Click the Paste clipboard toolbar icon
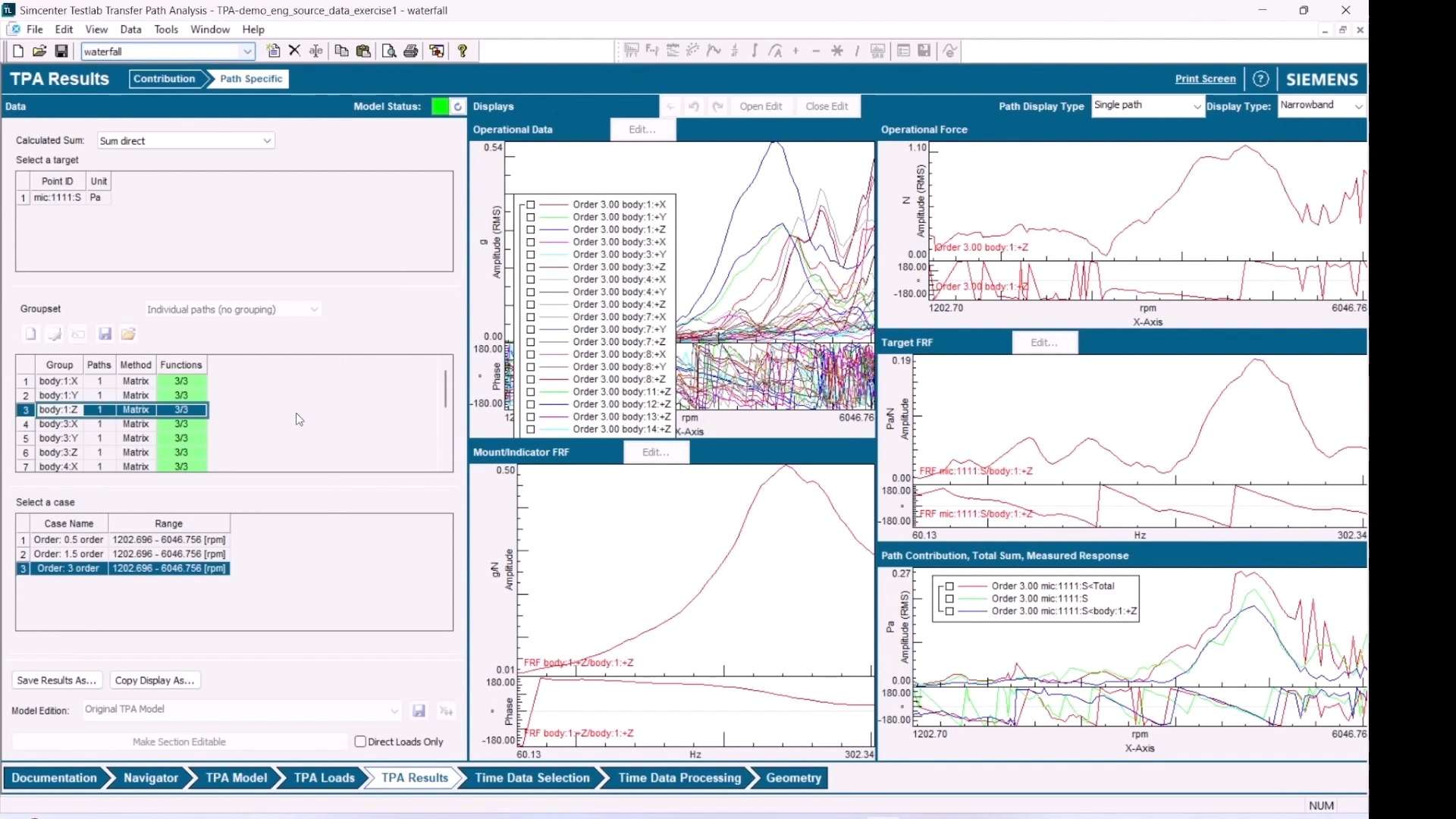Viewport: 1456px width, 819px height. click(363, 52)
